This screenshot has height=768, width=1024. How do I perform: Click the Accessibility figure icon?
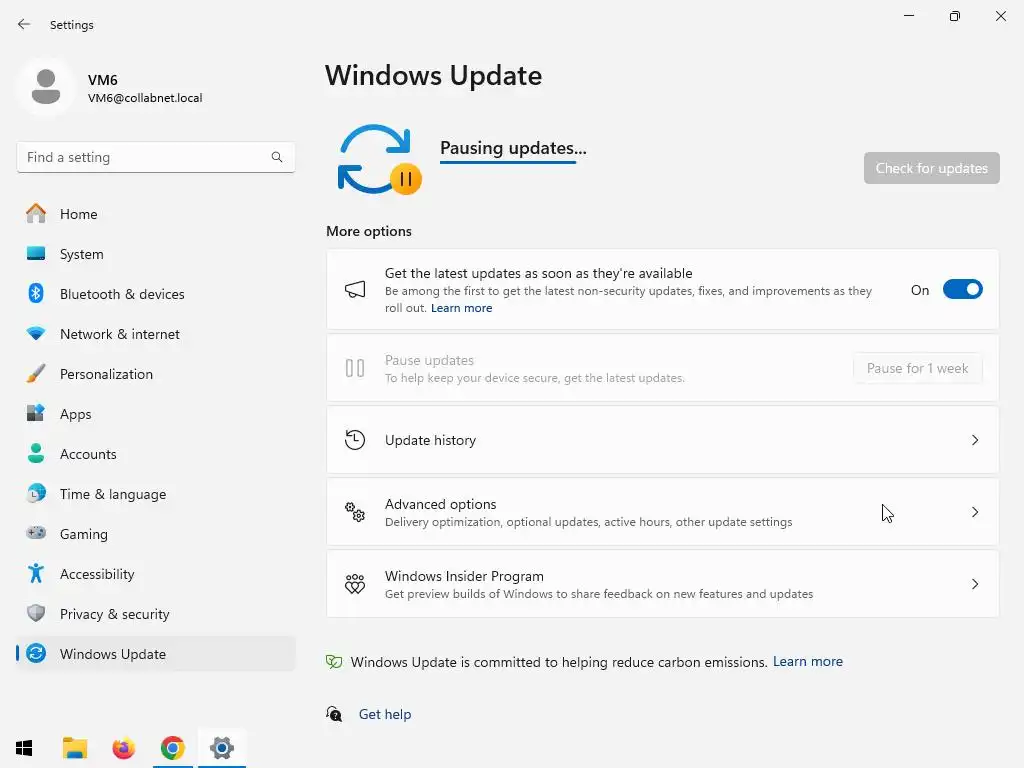[36, 573]
